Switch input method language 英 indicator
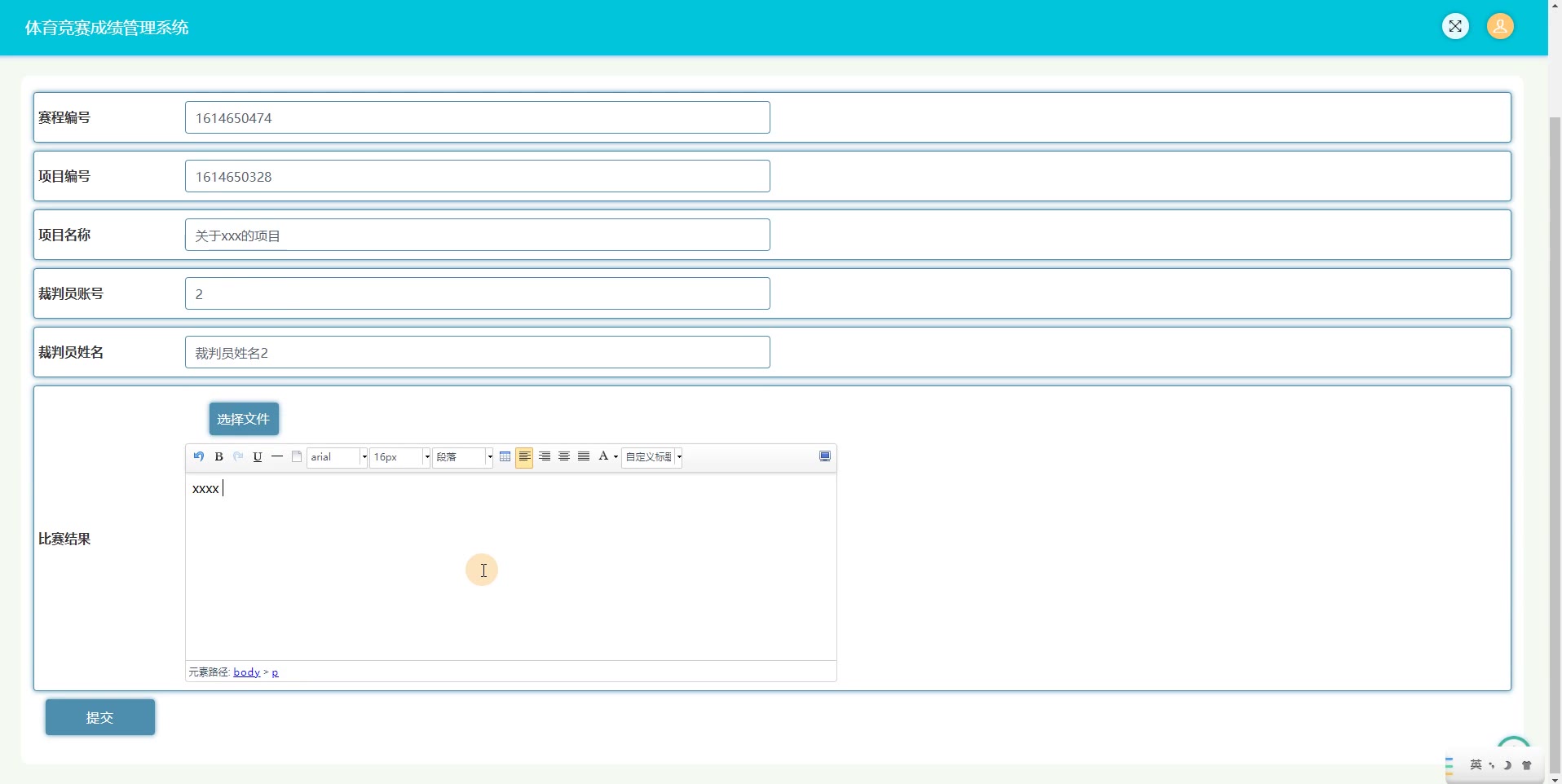The height and width of the screenshot is (784, 1562). tap(1476, 764)
